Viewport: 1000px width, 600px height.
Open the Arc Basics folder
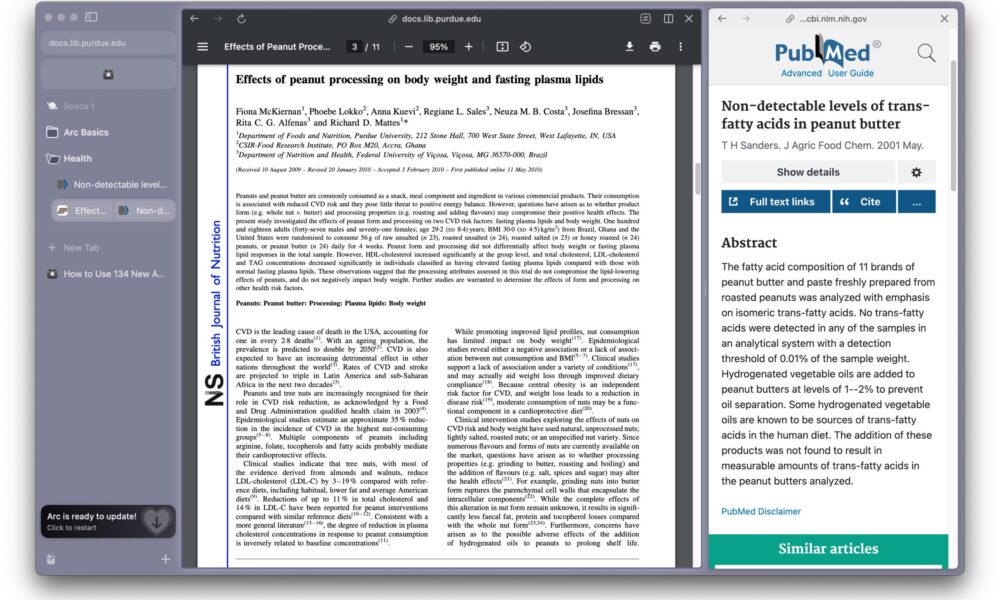click(85, 132)
